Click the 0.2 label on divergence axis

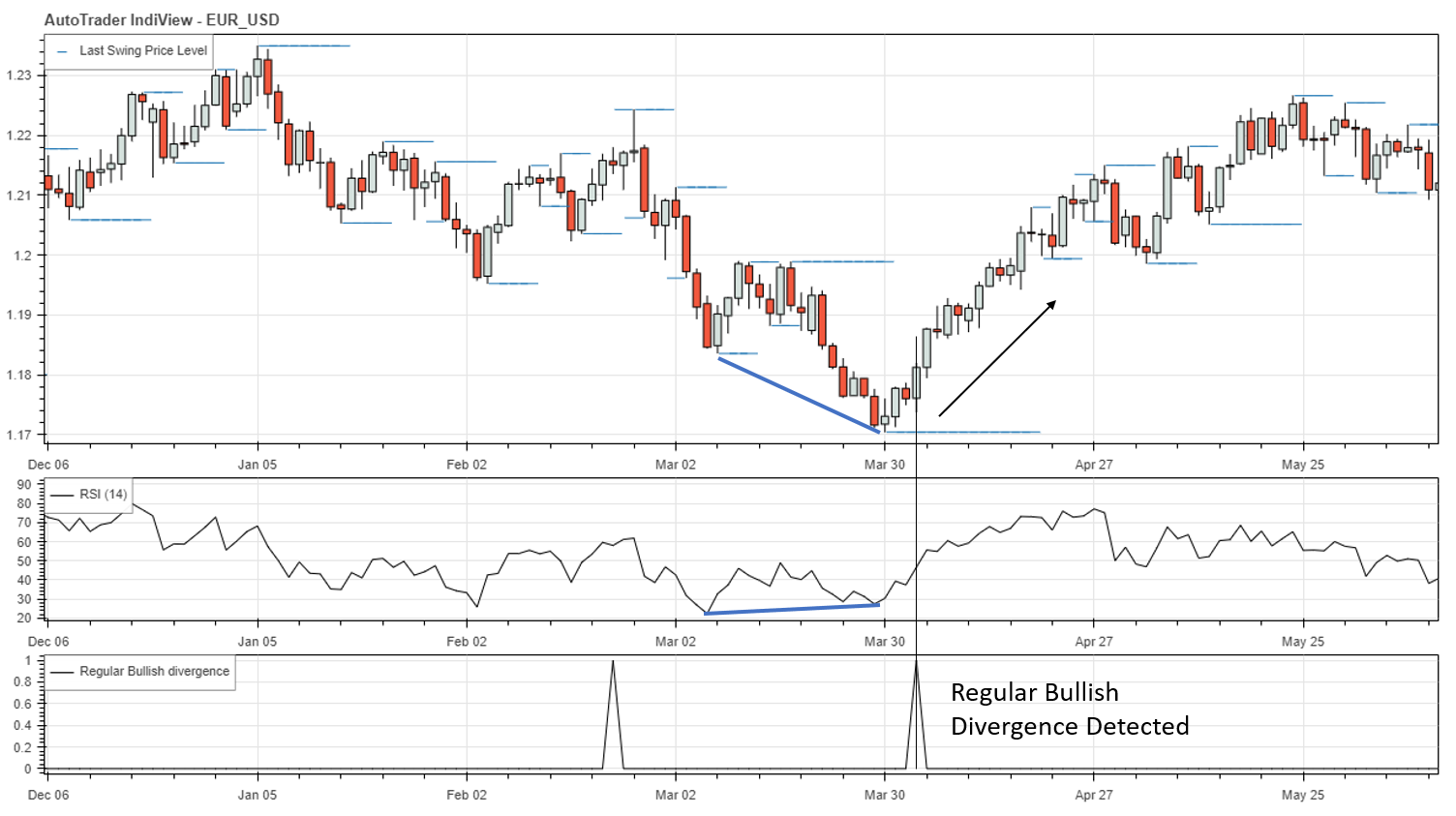[22, 747]
